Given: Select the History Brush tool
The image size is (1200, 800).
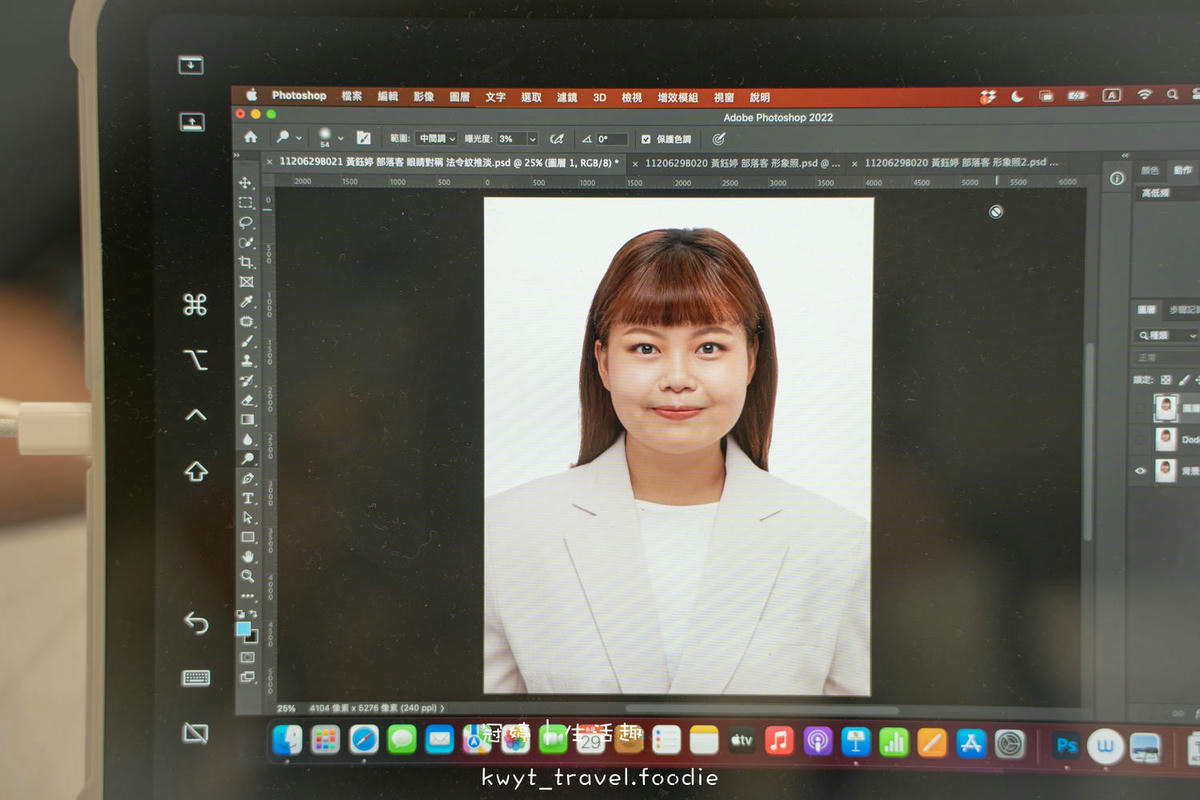Looking at the screenshot, I should pos(246,380).
